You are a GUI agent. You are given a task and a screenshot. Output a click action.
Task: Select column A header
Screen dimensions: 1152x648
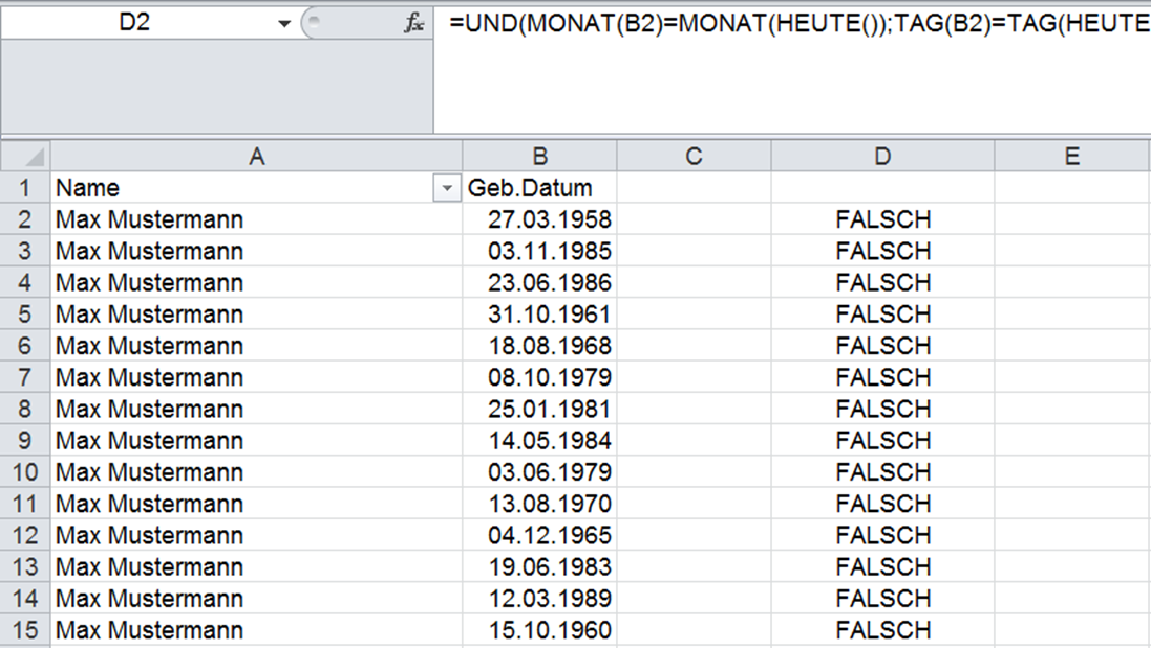tap(257, 156)
